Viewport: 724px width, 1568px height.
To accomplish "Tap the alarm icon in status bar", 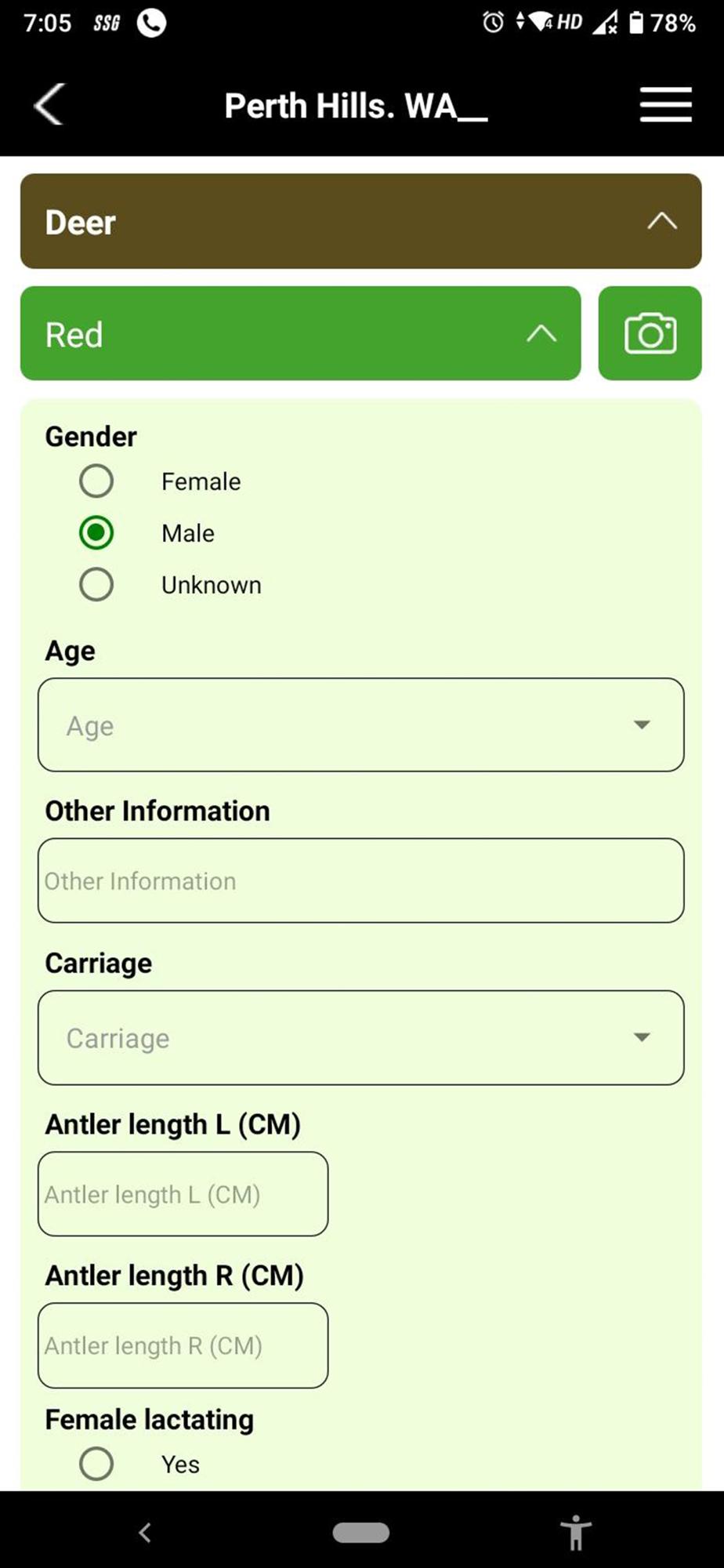I will click(x=493, y=22).
